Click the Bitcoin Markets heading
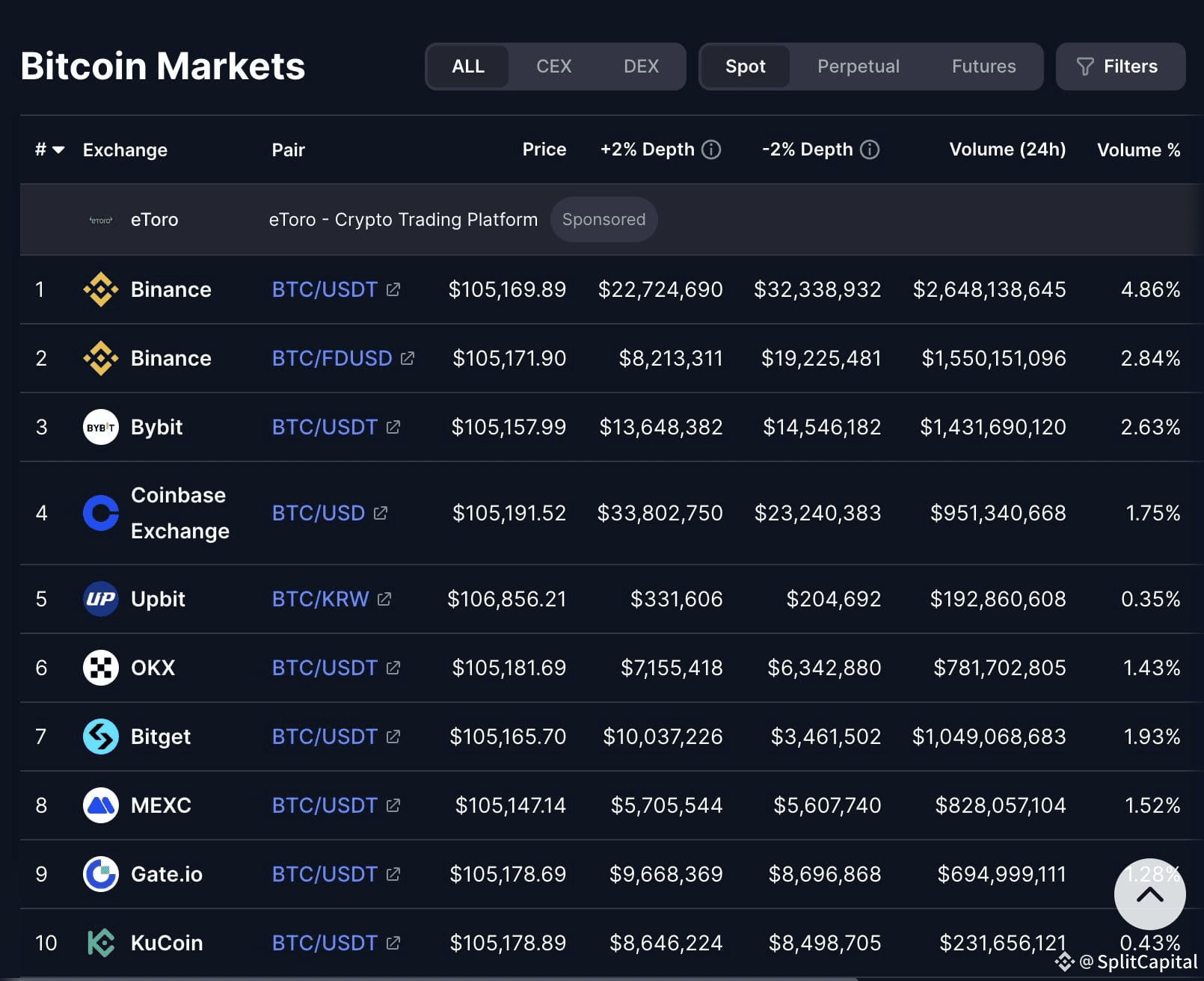 163,66
